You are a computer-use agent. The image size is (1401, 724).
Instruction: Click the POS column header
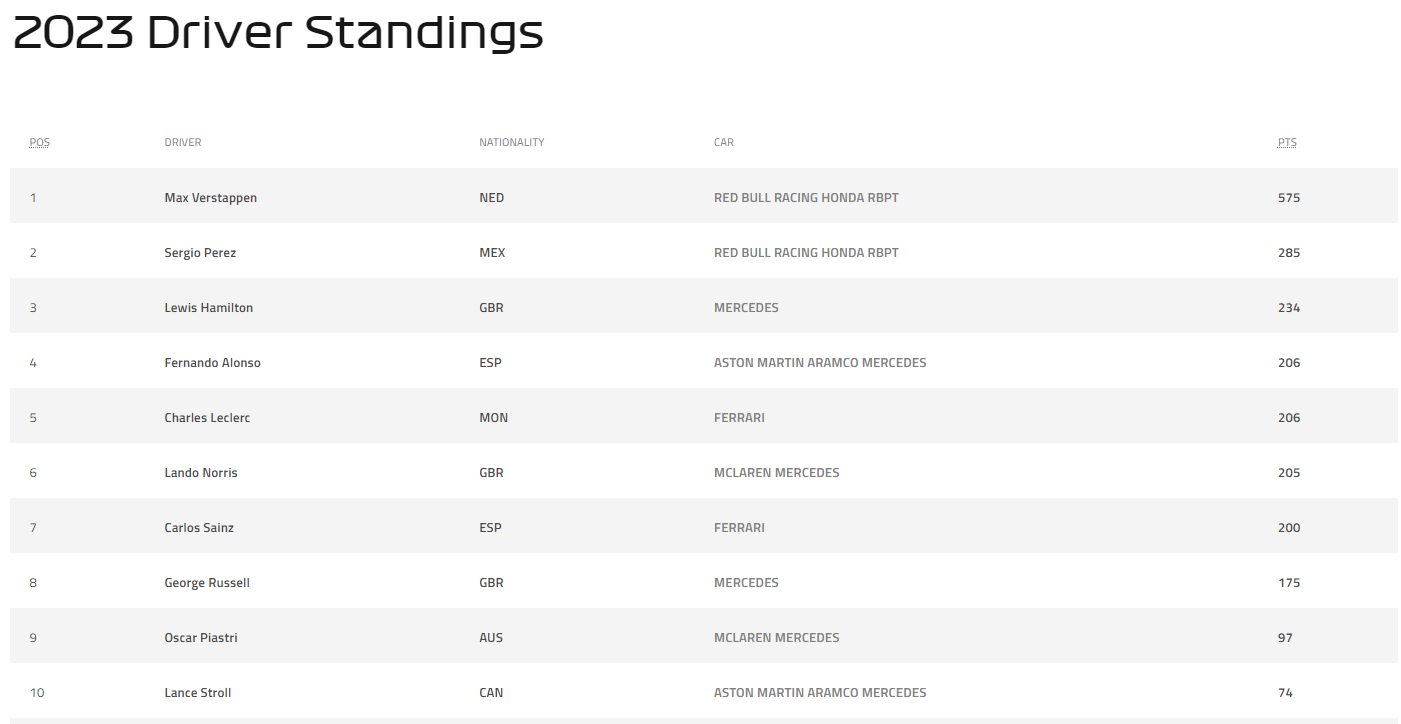pos(39,143)
